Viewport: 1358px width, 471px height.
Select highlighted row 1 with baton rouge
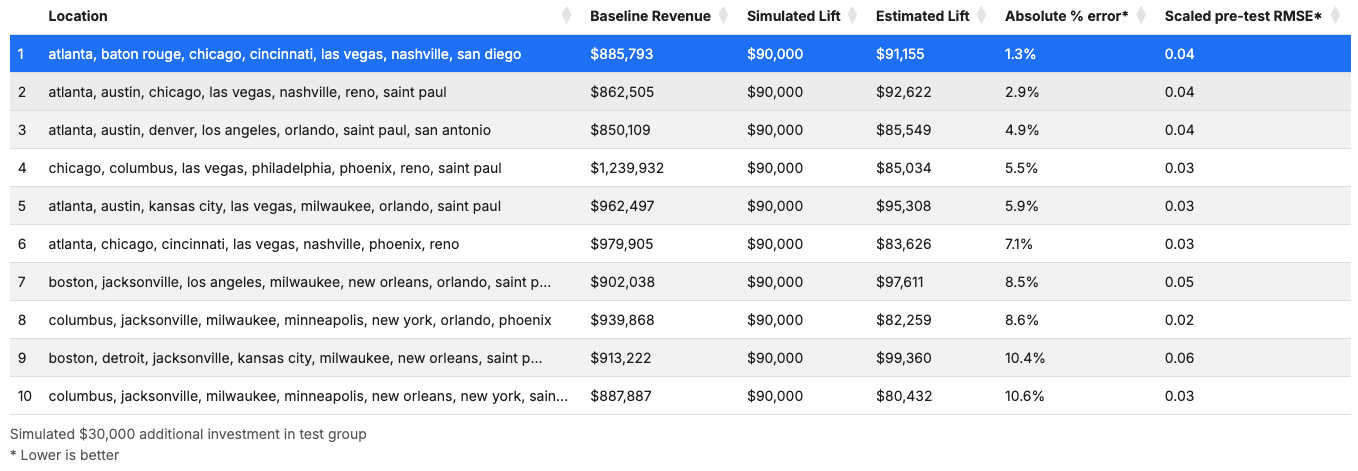679,54
